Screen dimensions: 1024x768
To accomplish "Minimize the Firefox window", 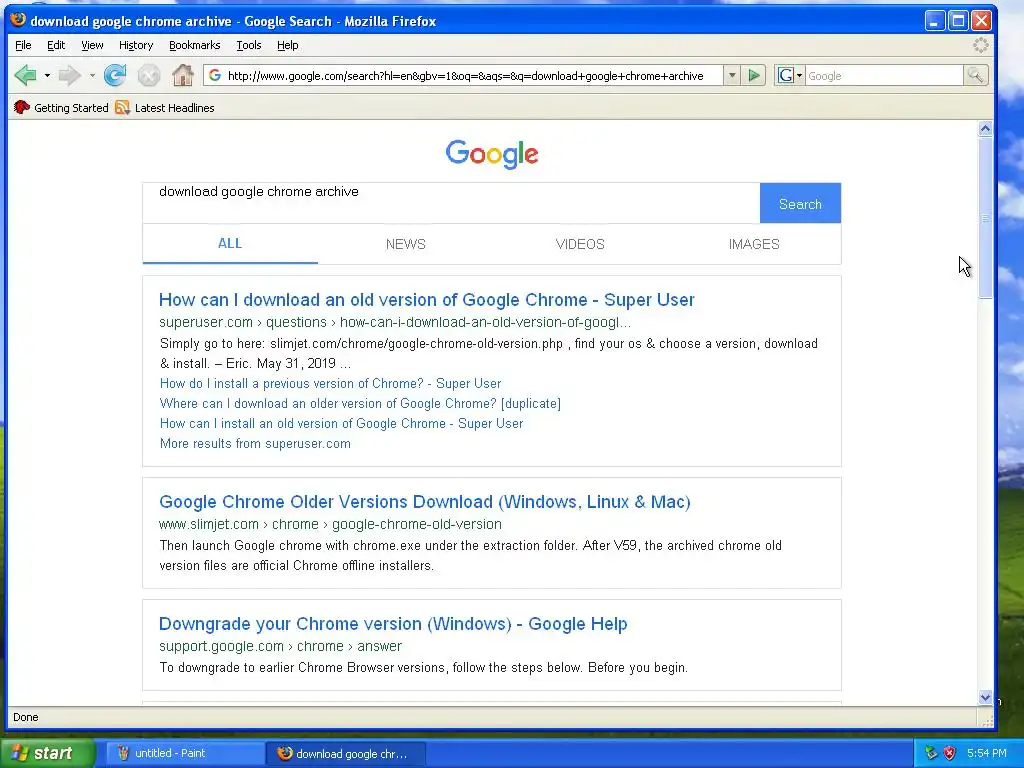I will pyautogui.click(x=935, y=21).
